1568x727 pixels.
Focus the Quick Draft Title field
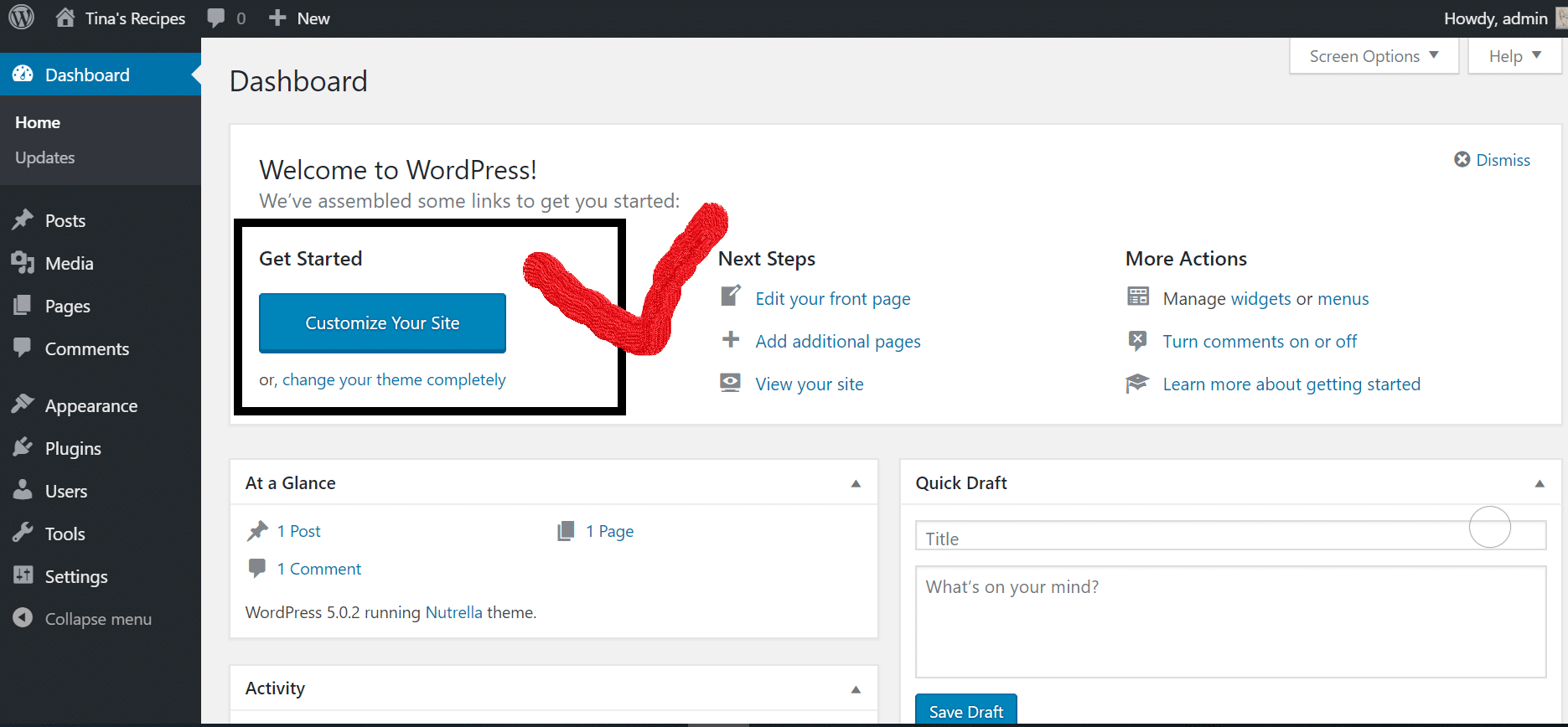(x=1230, y=536)
